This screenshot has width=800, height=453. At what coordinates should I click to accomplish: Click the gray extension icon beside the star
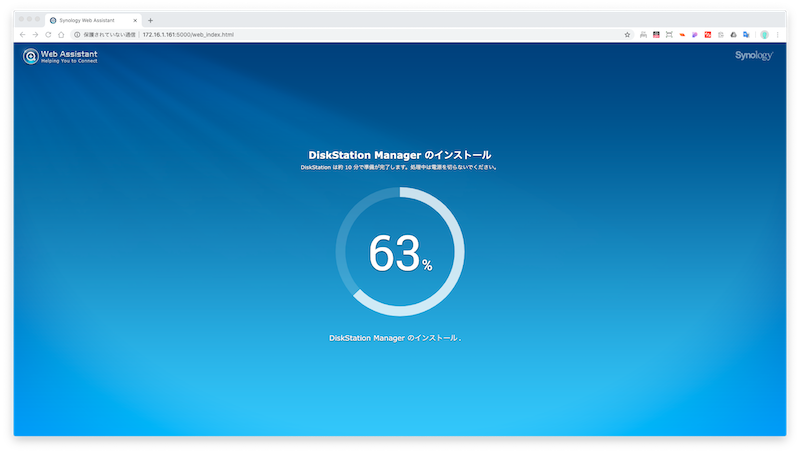[x=643, y=35]
